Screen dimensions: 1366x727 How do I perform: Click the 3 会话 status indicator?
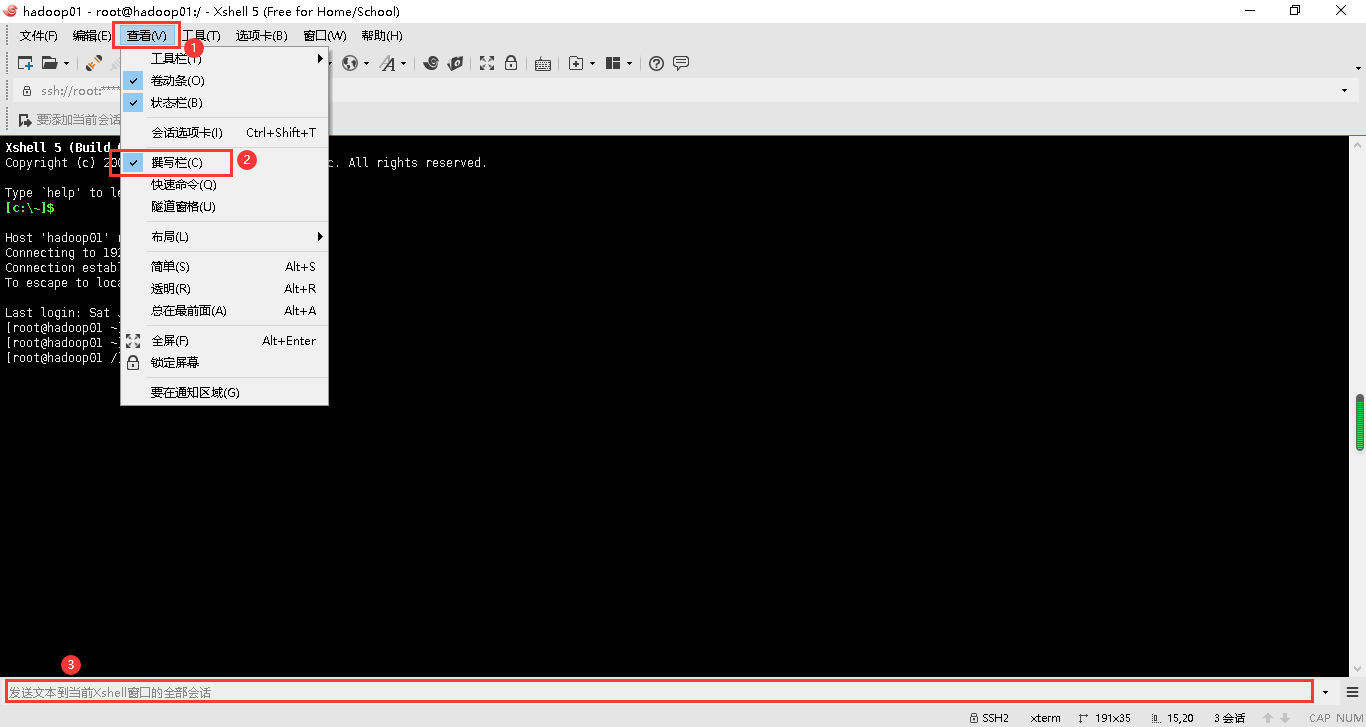click(1229, 718)
